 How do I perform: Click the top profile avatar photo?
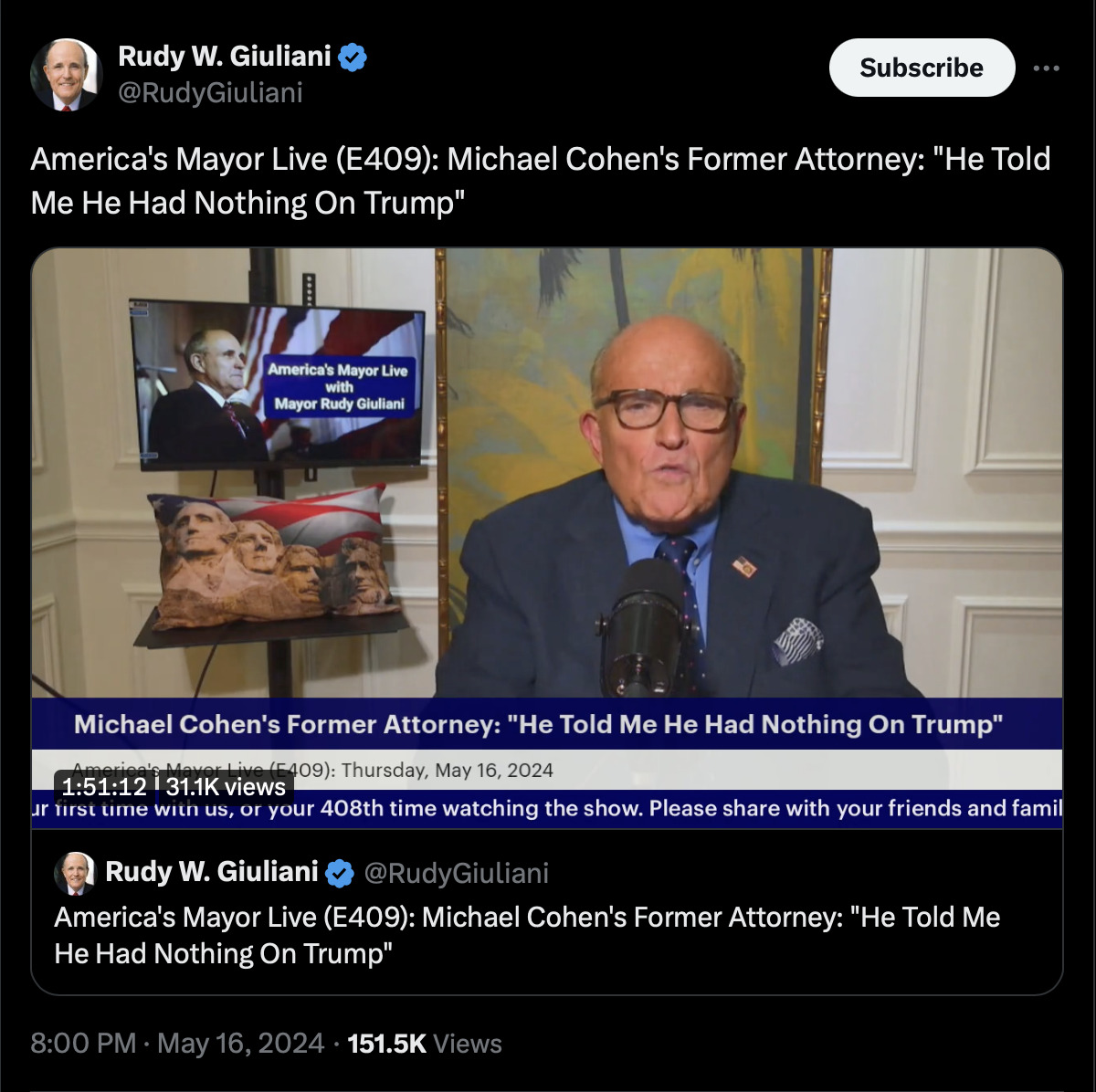tap(66, 75)
